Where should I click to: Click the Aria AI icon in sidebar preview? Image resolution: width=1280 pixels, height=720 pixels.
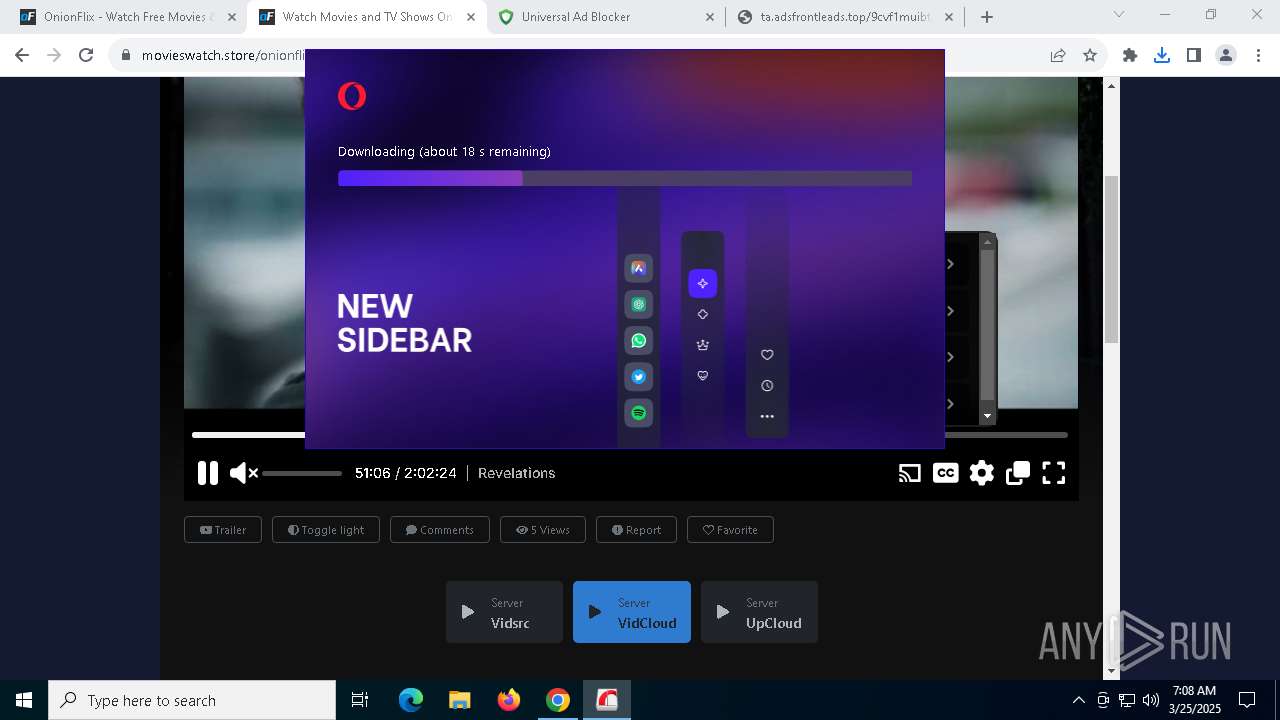pos(639,268)
